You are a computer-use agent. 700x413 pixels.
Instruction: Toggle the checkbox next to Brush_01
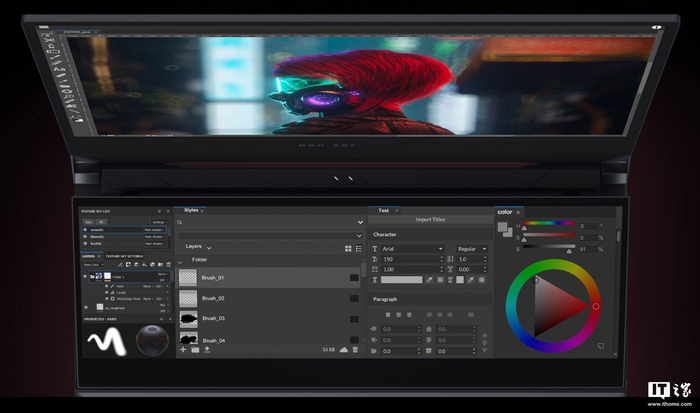click(x=354, y=277)
